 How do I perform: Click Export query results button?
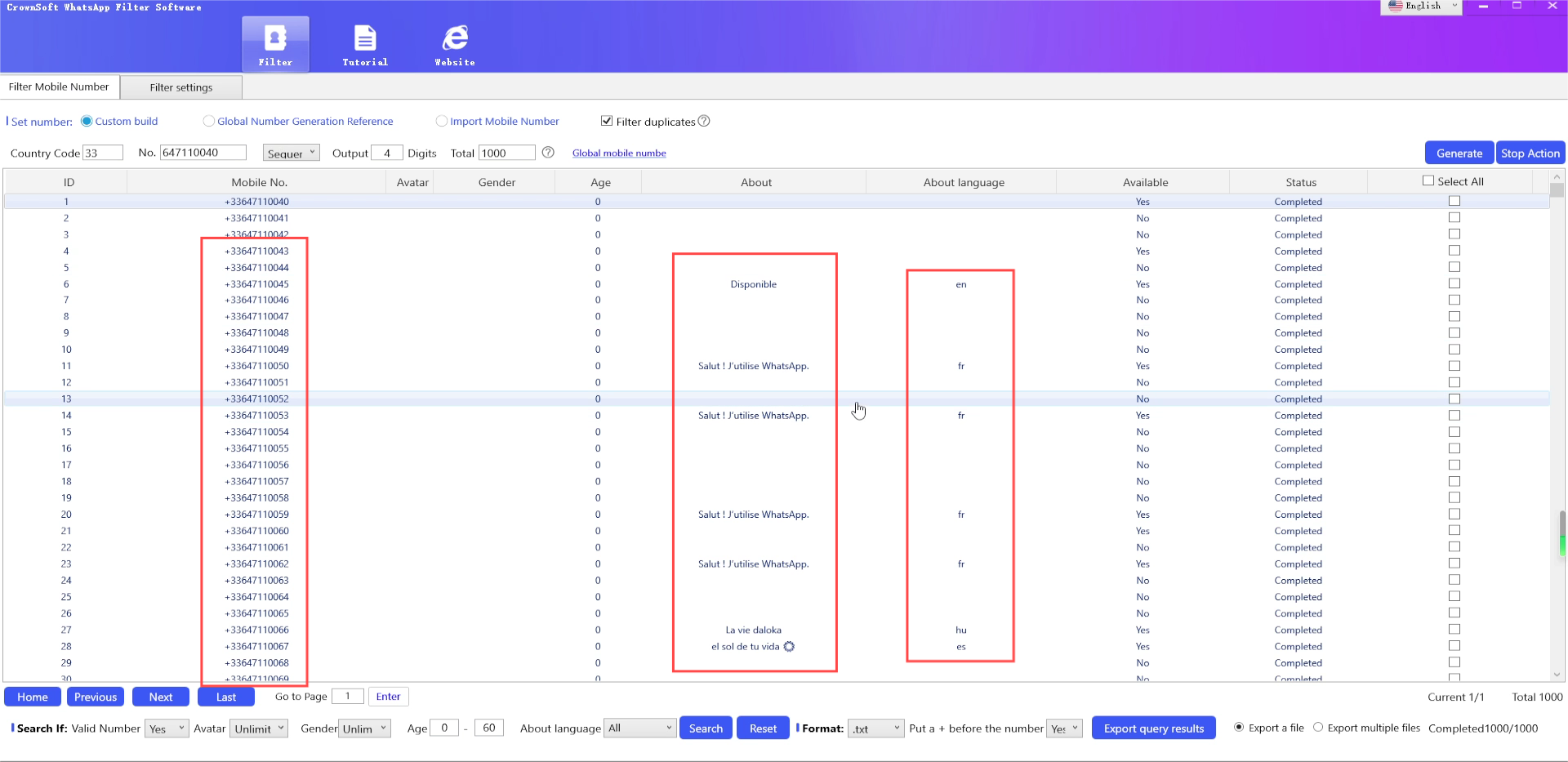pyautogui.click(x=1153, y=728)
